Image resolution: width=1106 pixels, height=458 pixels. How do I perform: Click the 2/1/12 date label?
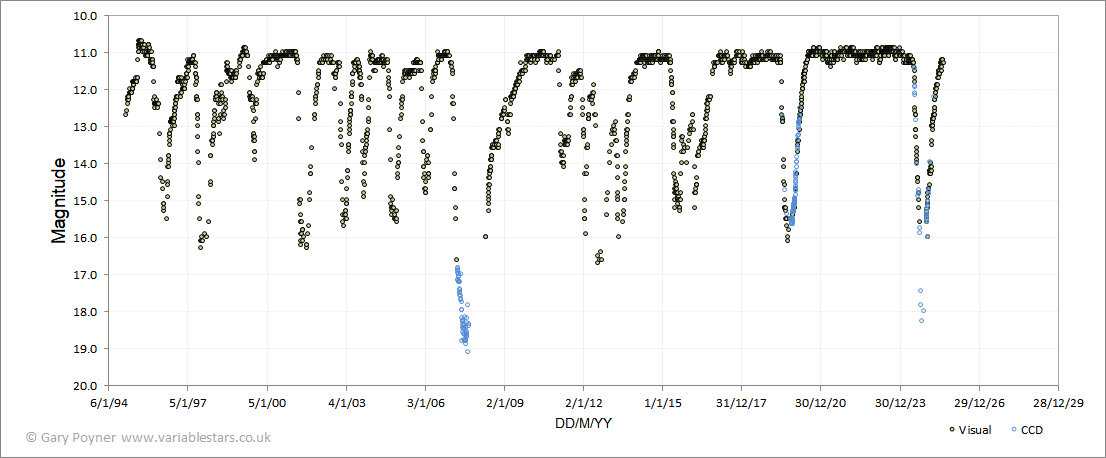(x=583, y=404)
